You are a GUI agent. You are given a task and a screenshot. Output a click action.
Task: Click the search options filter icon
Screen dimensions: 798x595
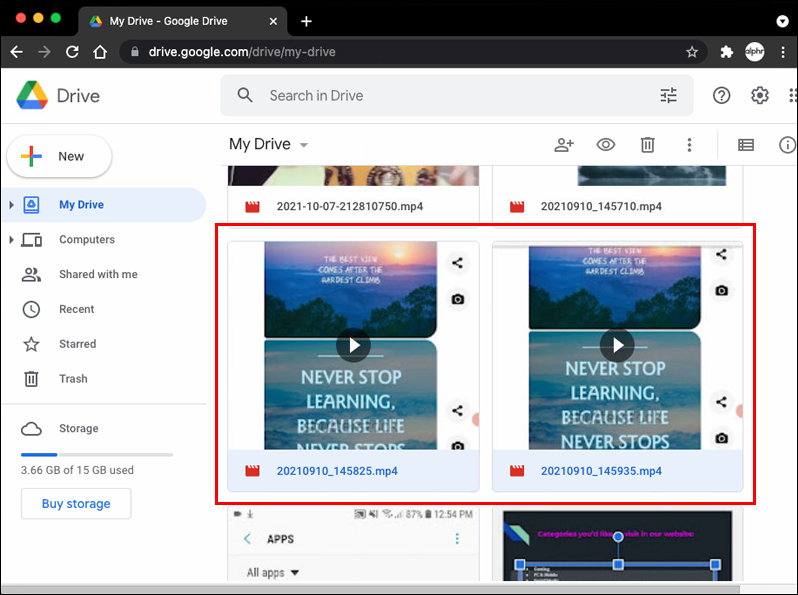[x=668, y=96]
